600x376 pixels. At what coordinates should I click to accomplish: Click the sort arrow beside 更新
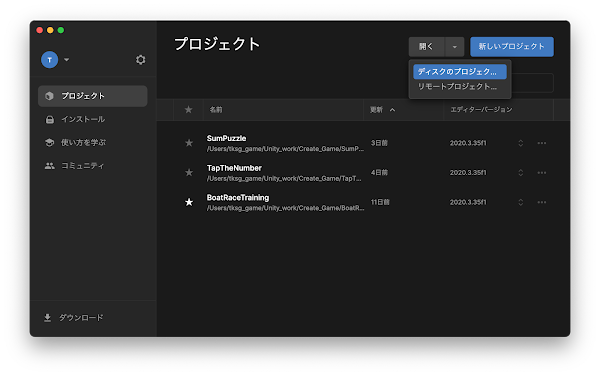[393, 110]
